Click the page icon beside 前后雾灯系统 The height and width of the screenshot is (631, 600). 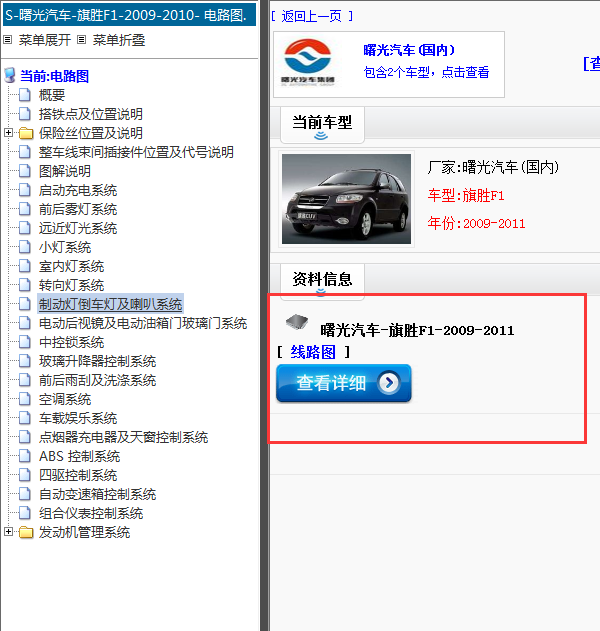point(25,209)
